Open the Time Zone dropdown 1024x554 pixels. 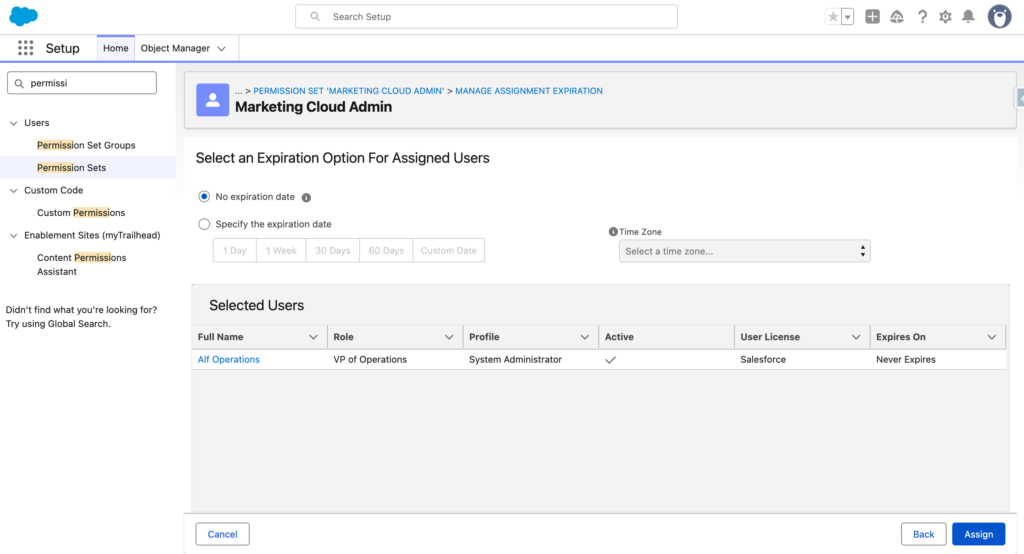(744, 251)
